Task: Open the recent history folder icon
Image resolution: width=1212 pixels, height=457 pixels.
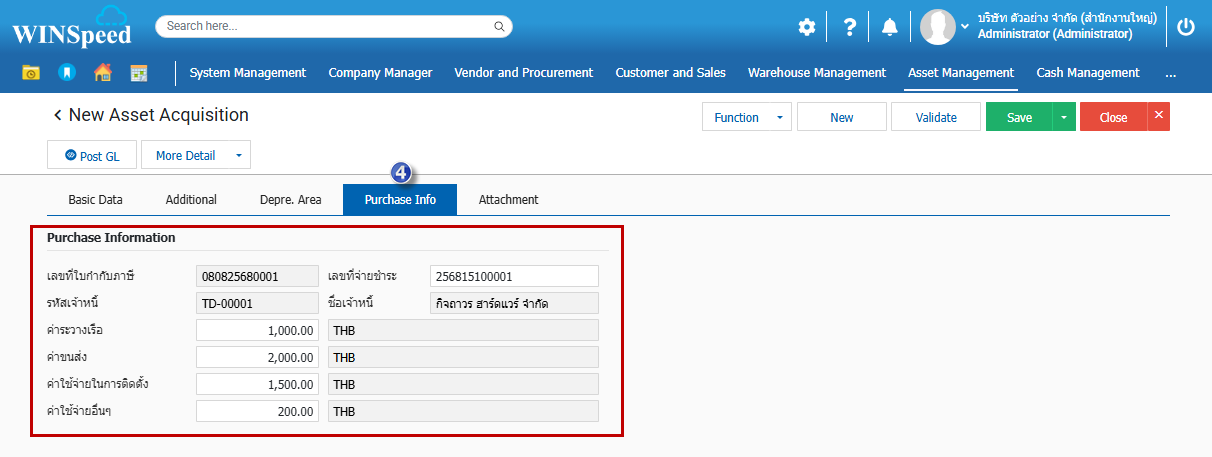Action: click(x=32, y=73)
